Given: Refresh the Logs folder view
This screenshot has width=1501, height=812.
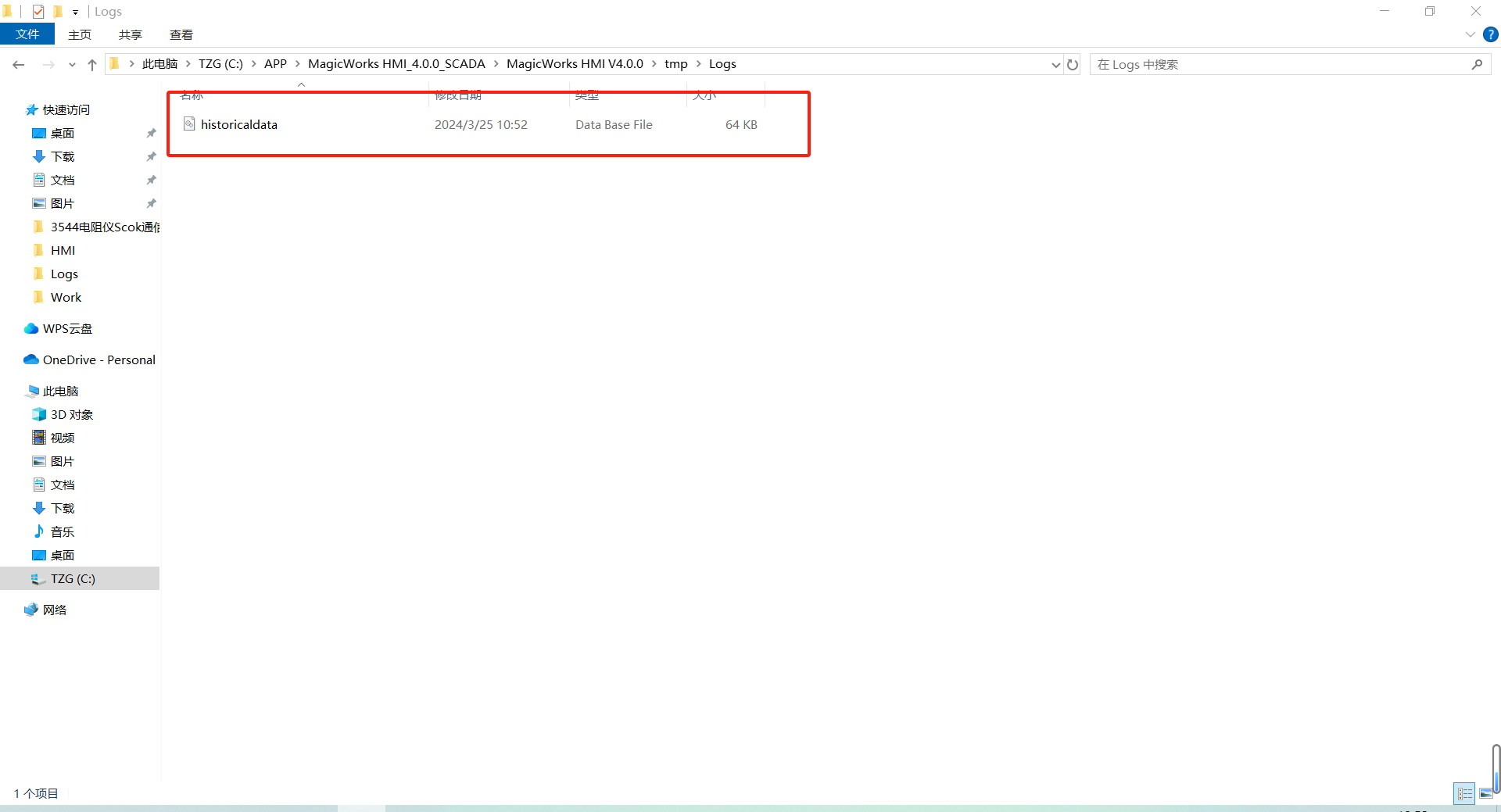Looking at the screenshot, I should 1073,65.
